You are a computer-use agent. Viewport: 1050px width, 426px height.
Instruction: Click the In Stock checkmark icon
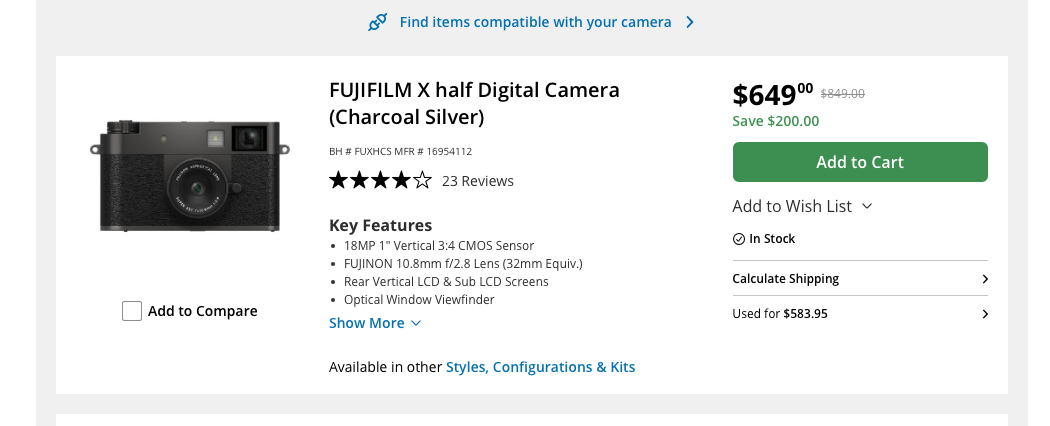click(x=739, y=239)
